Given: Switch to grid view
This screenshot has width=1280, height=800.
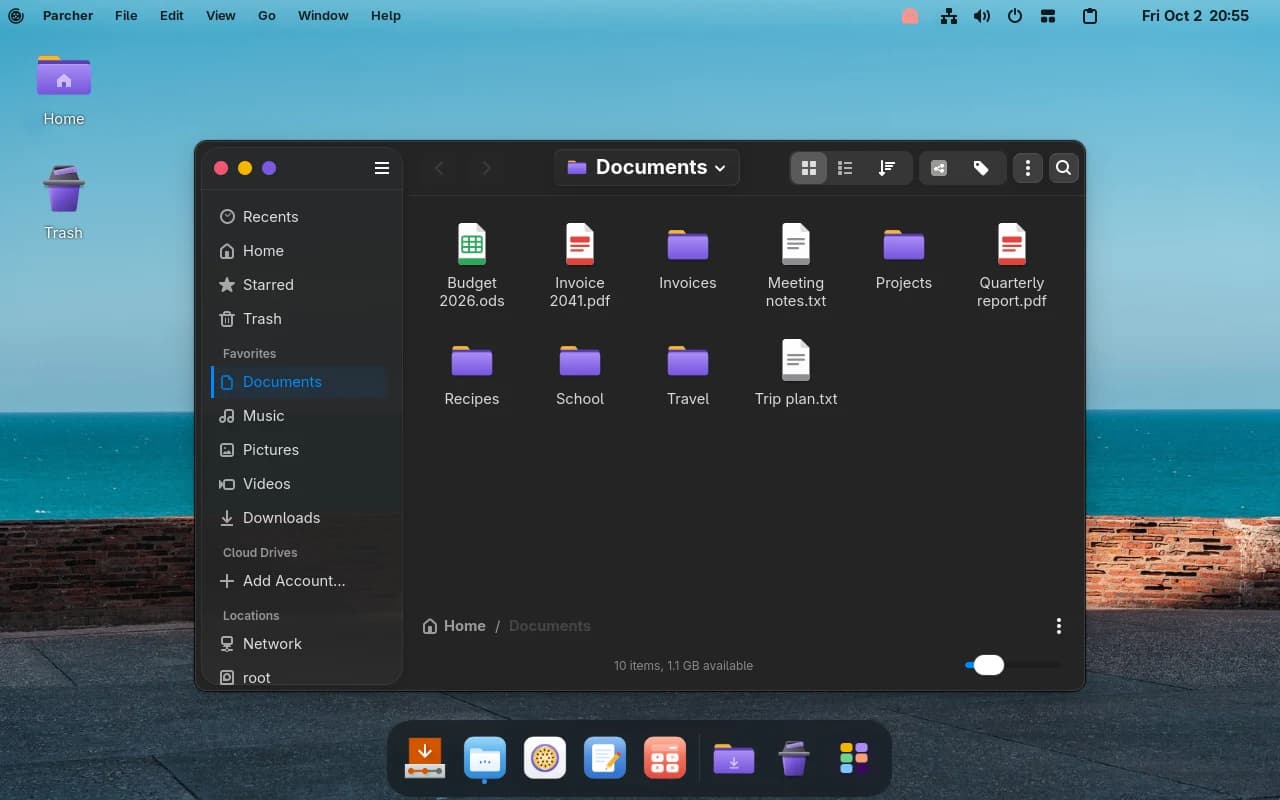Looking at the screenshot, I should pyautogui.click(x=809, y=168).
